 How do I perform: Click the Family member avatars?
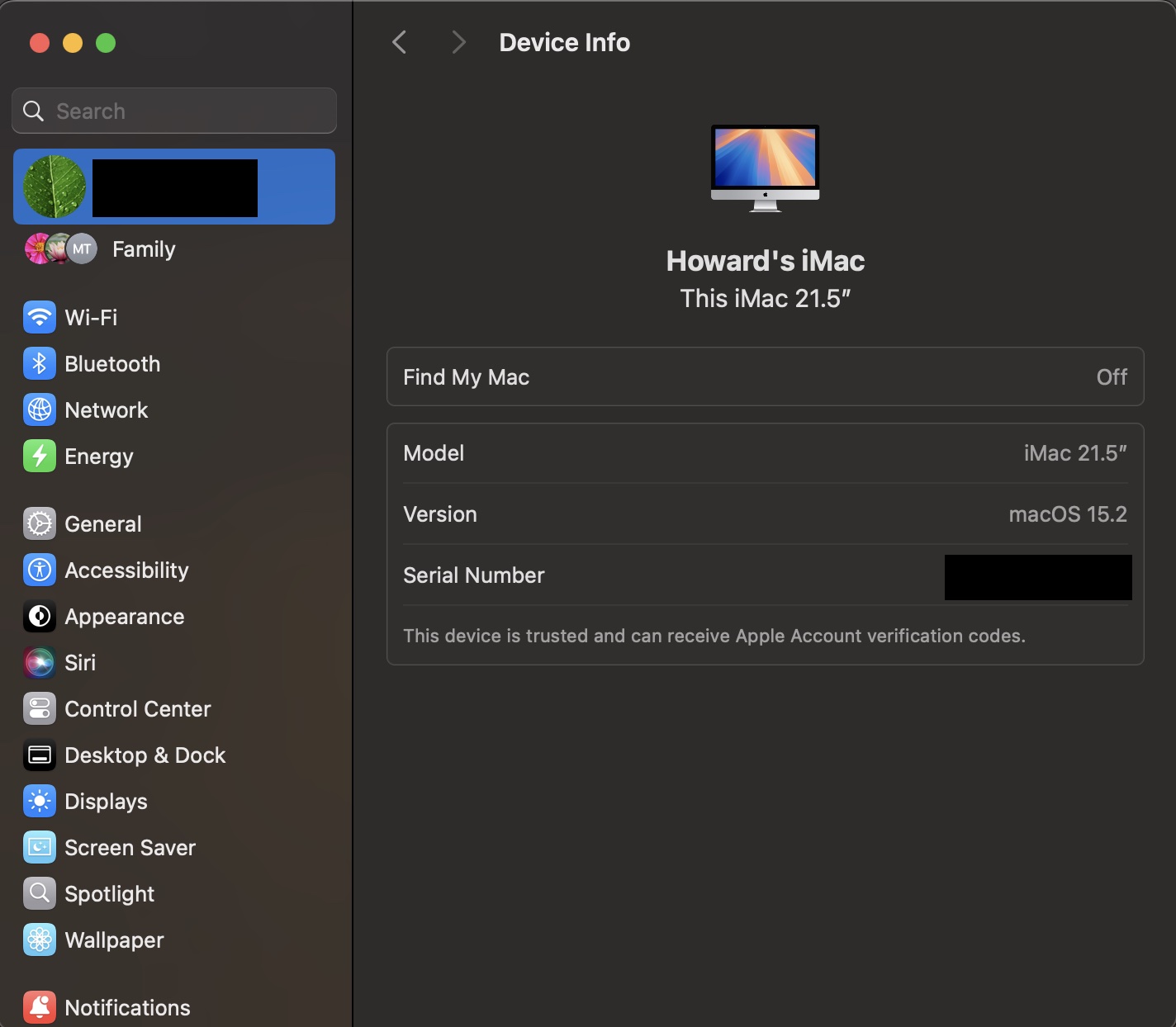tap(61, 248)
